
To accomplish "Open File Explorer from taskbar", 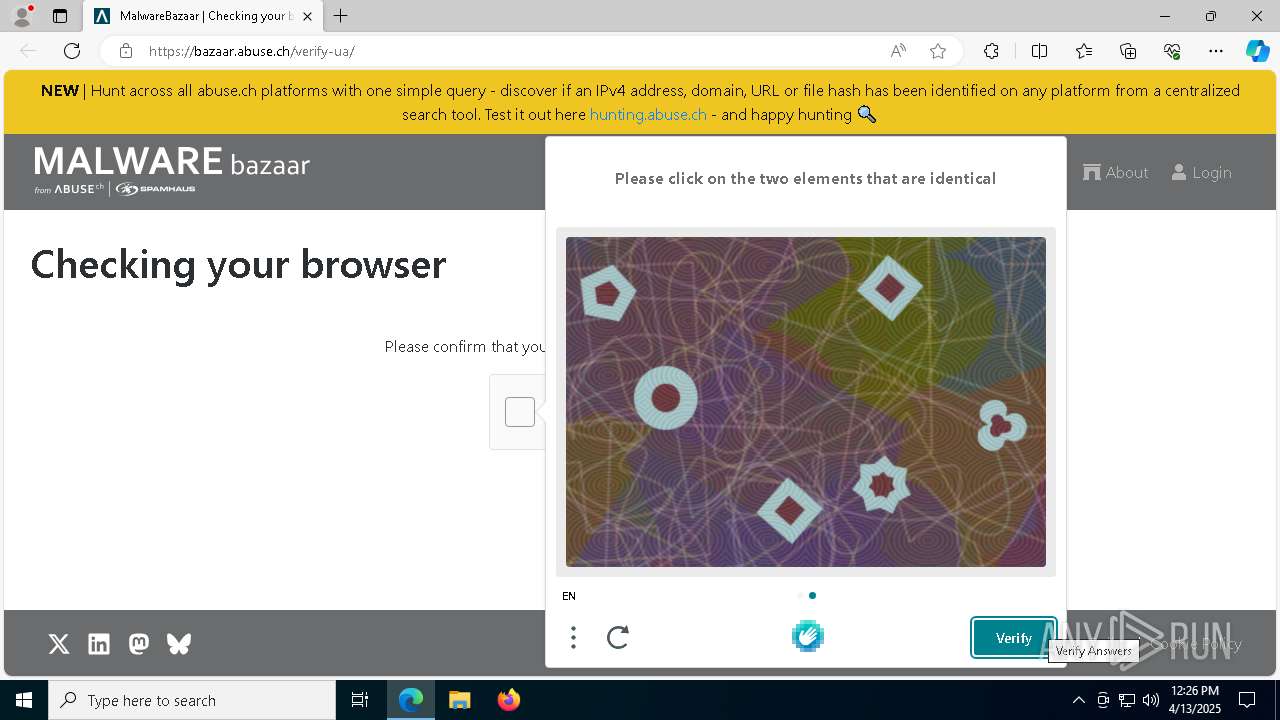I will 460,700.
